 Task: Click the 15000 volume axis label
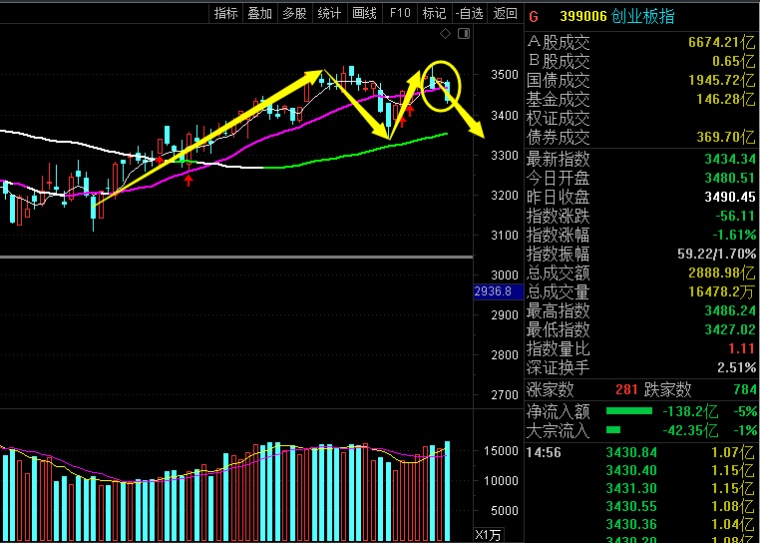[501, 451]
